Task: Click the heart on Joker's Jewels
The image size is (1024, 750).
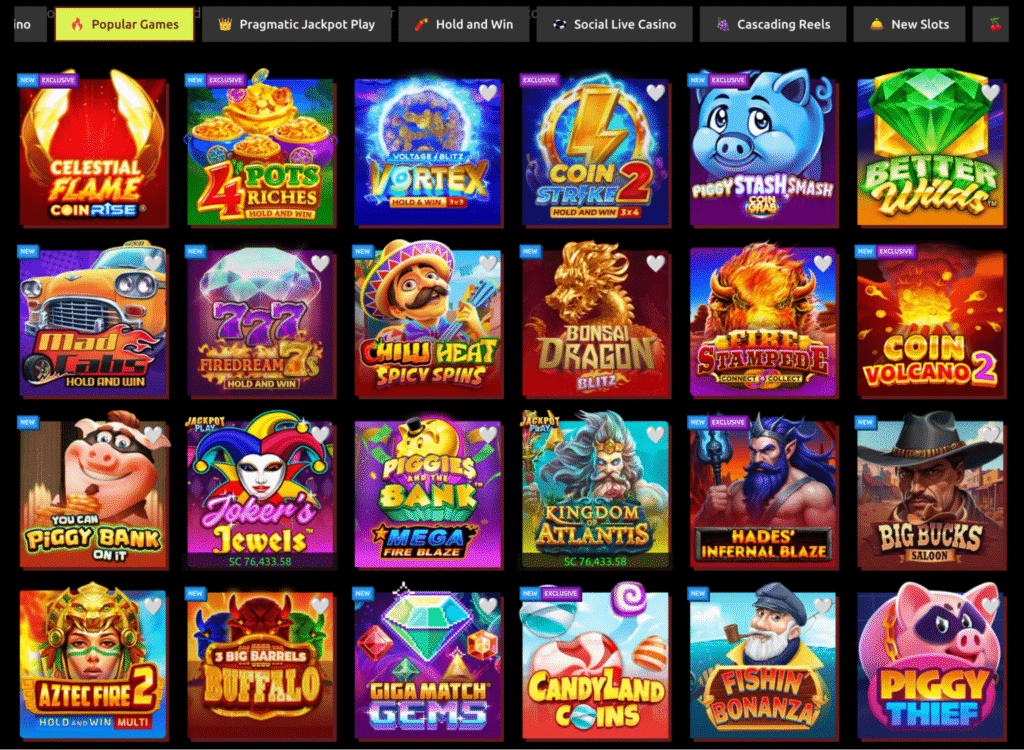Action: 320,434
